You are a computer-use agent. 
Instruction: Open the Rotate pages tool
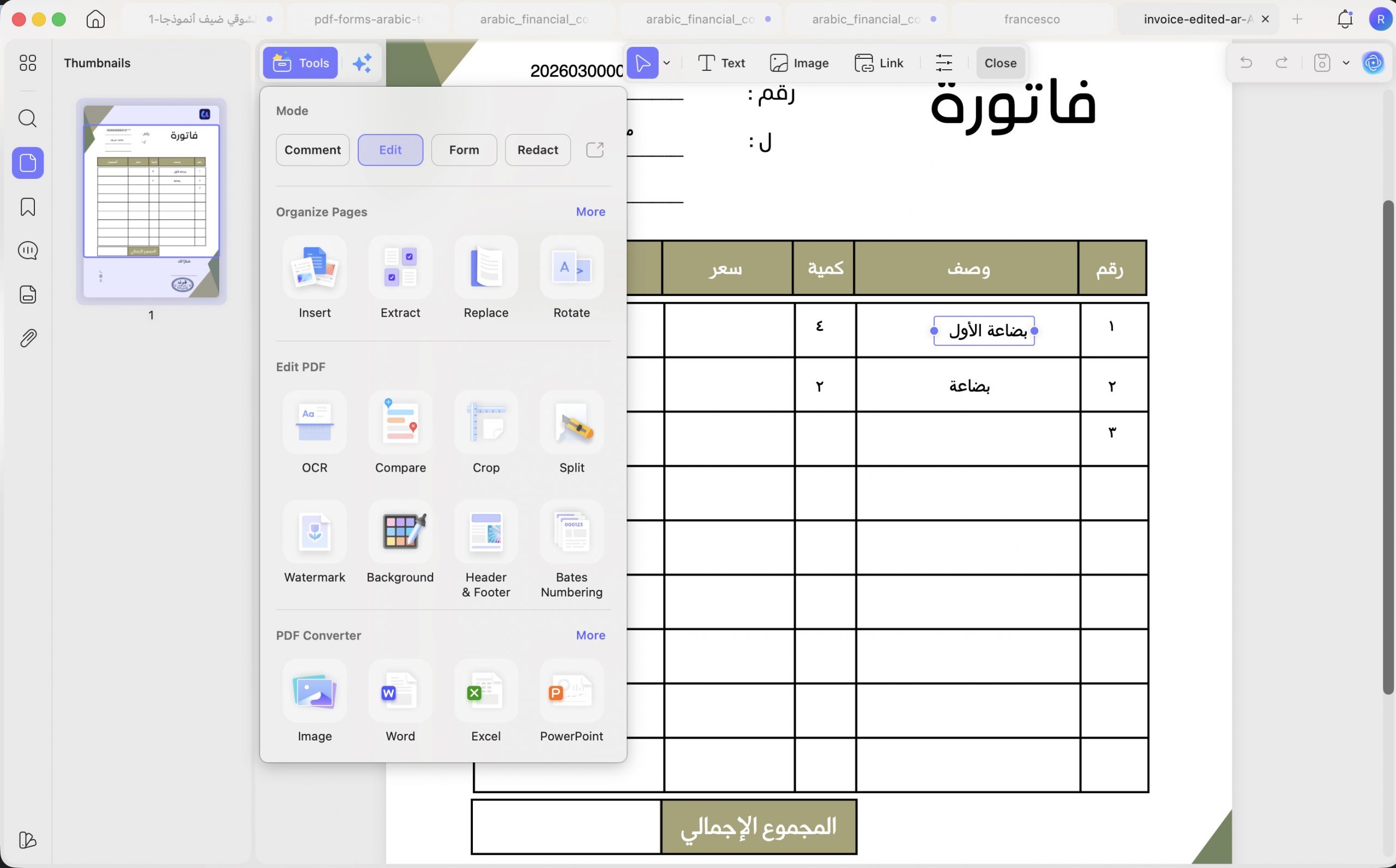571,278
